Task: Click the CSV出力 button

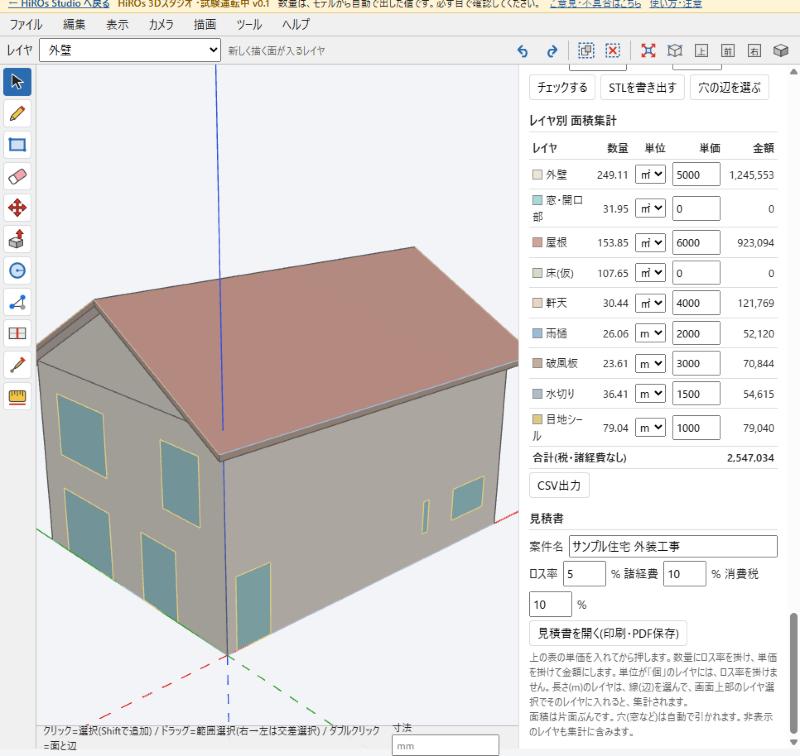Action: (x=559, y=485)
